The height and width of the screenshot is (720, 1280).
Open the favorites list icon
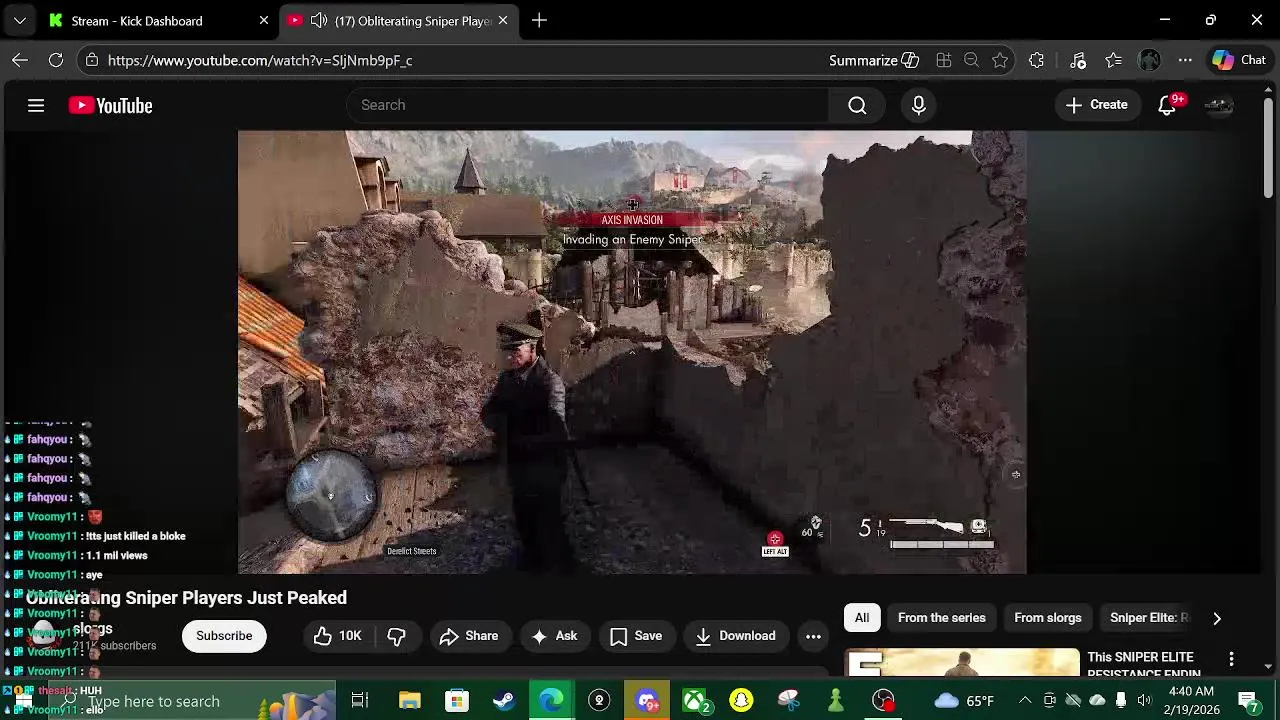tap(1114, 60)
